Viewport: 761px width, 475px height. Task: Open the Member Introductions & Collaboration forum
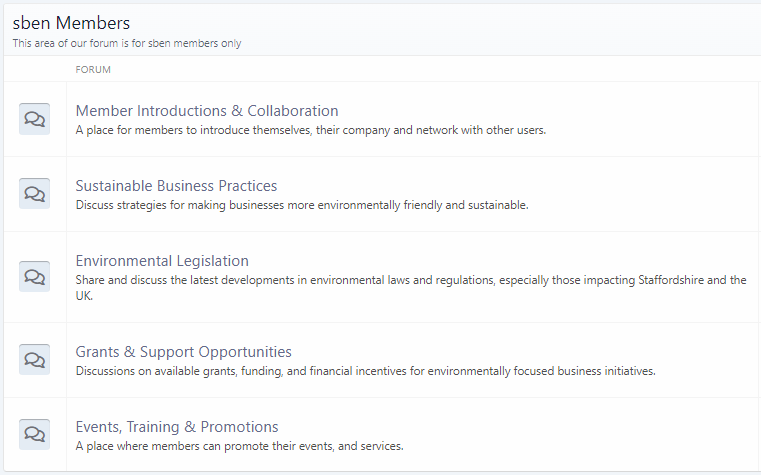coord(207,111)
